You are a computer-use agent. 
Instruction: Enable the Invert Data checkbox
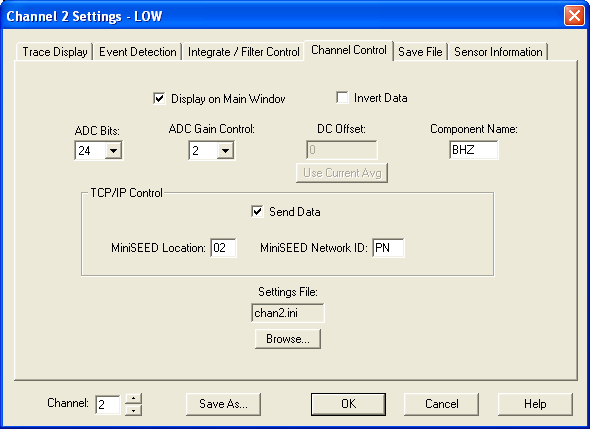[342, 98]
